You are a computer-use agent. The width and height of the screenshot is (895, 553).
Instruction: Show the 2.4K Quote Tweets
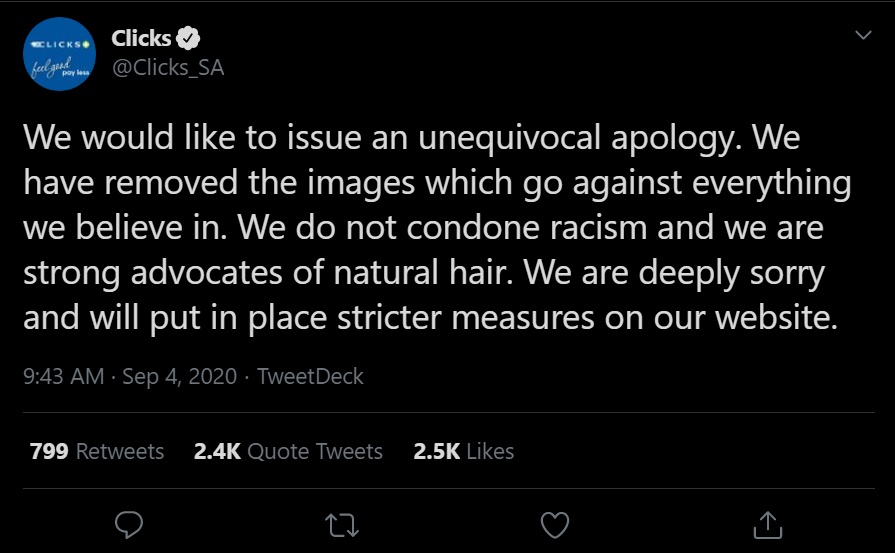pos(288,451)
